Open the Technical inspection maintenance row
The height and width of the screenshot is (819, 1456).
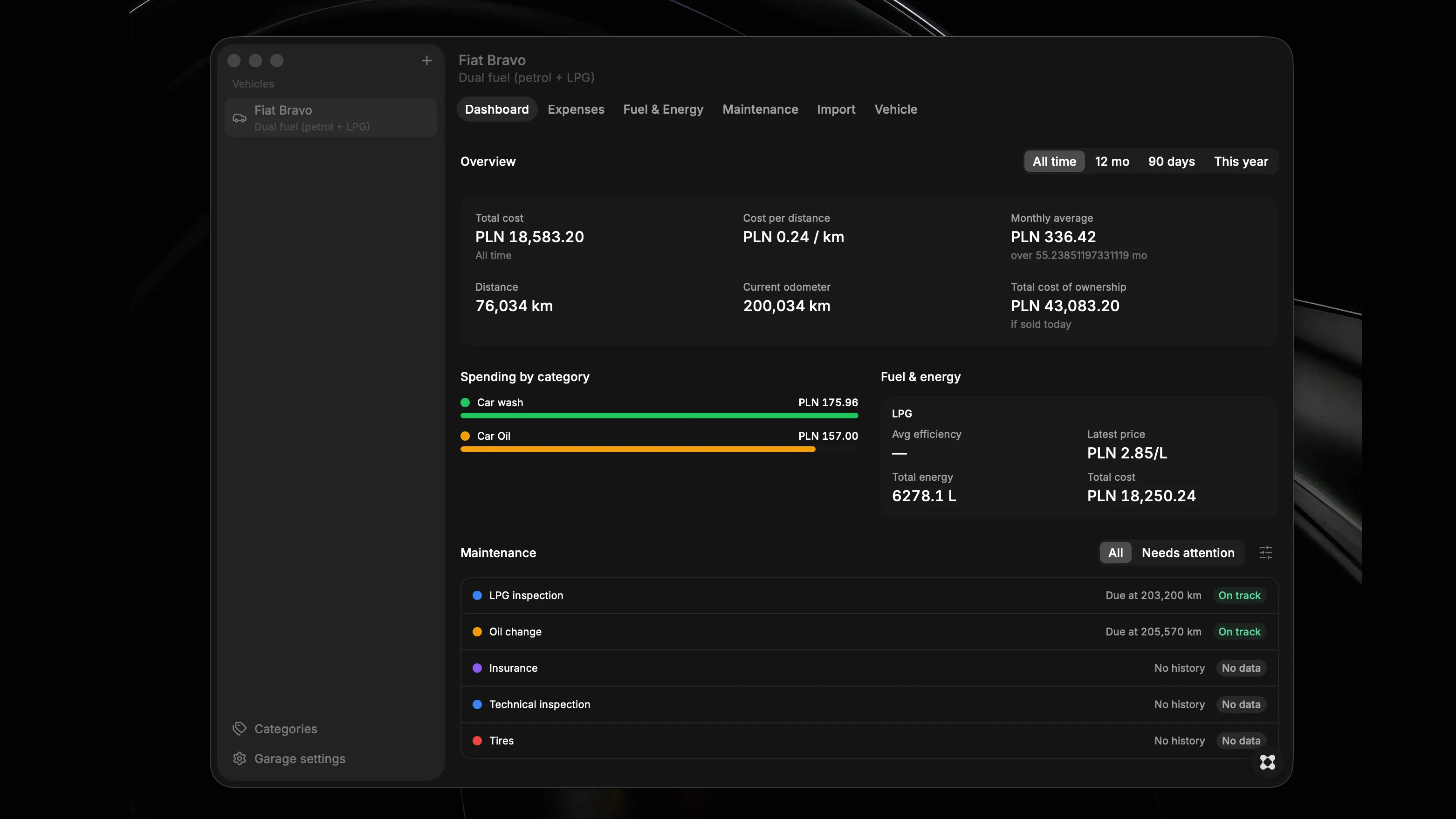pyautogui.click(x=869, y=704)
